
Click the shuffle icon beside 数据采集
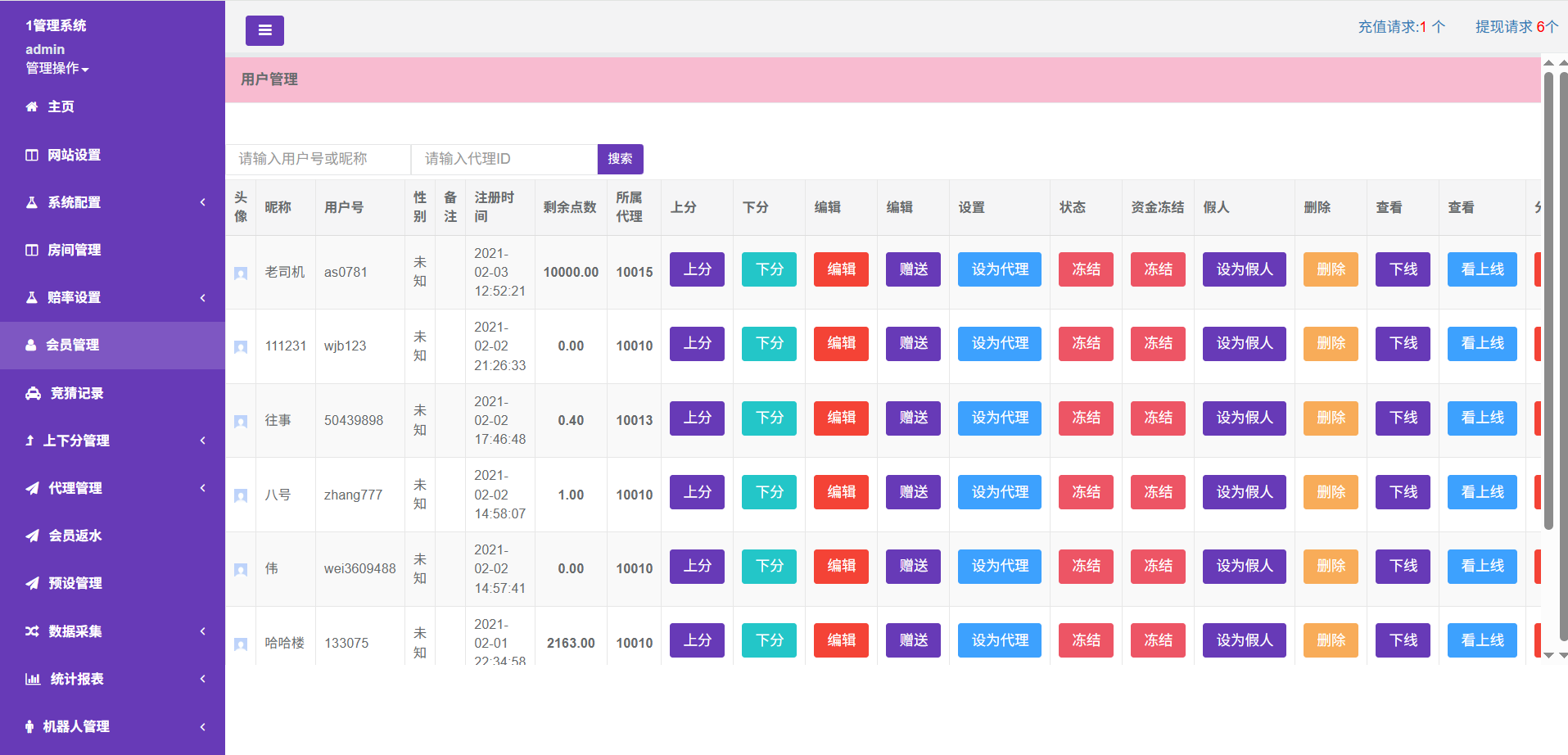(x=32, y=631)
